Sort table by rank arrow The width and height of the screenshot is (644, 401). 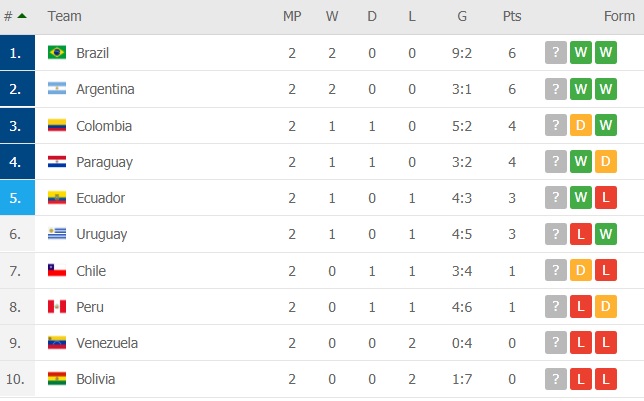(x=22, y=16)
